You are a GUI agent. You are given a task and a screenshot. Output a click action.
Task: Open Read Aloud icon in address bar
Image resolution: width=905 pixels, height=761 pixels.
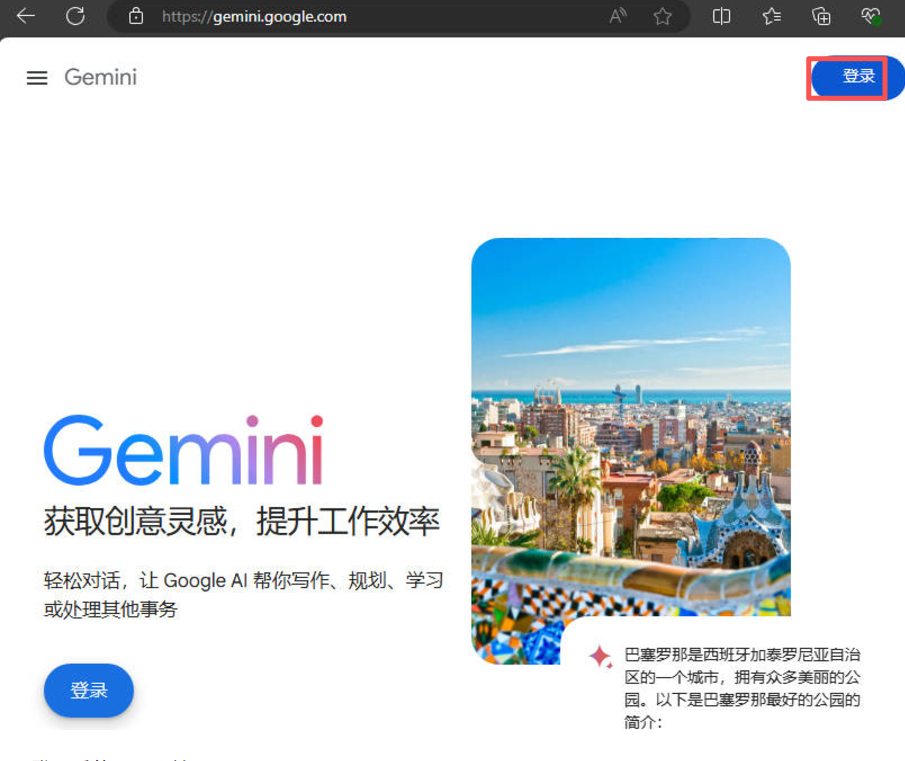(x=618, y=16)
